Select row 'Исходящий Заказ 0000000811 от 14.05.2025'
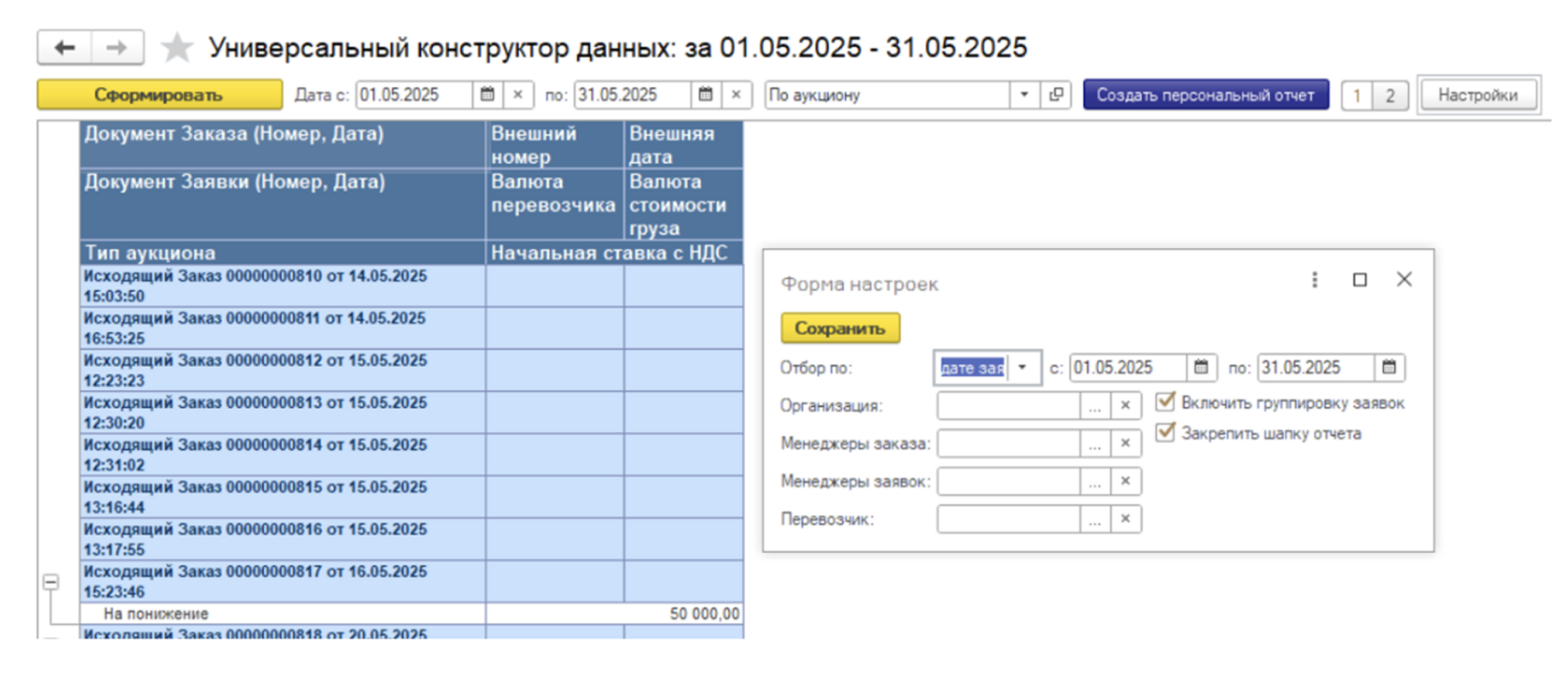The width and height of the screenshot is (1568, 682). (x=283, y=328)
